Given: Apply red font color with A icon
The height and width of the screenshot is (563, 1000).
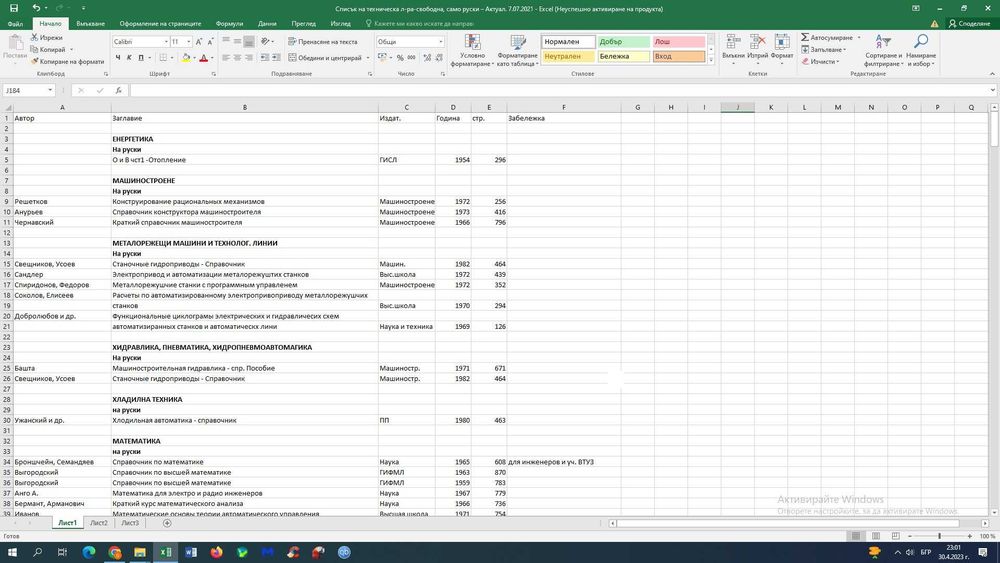Looking at the screenshot, I should coord(203,57).
